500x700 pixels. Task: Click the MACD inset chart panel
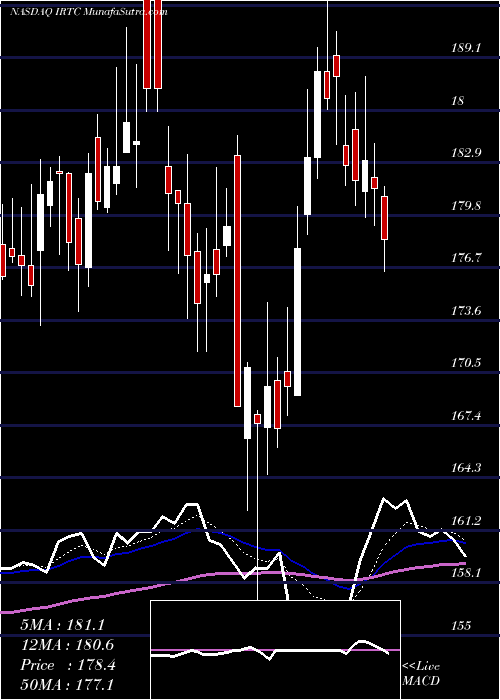[x=275, y=650]
